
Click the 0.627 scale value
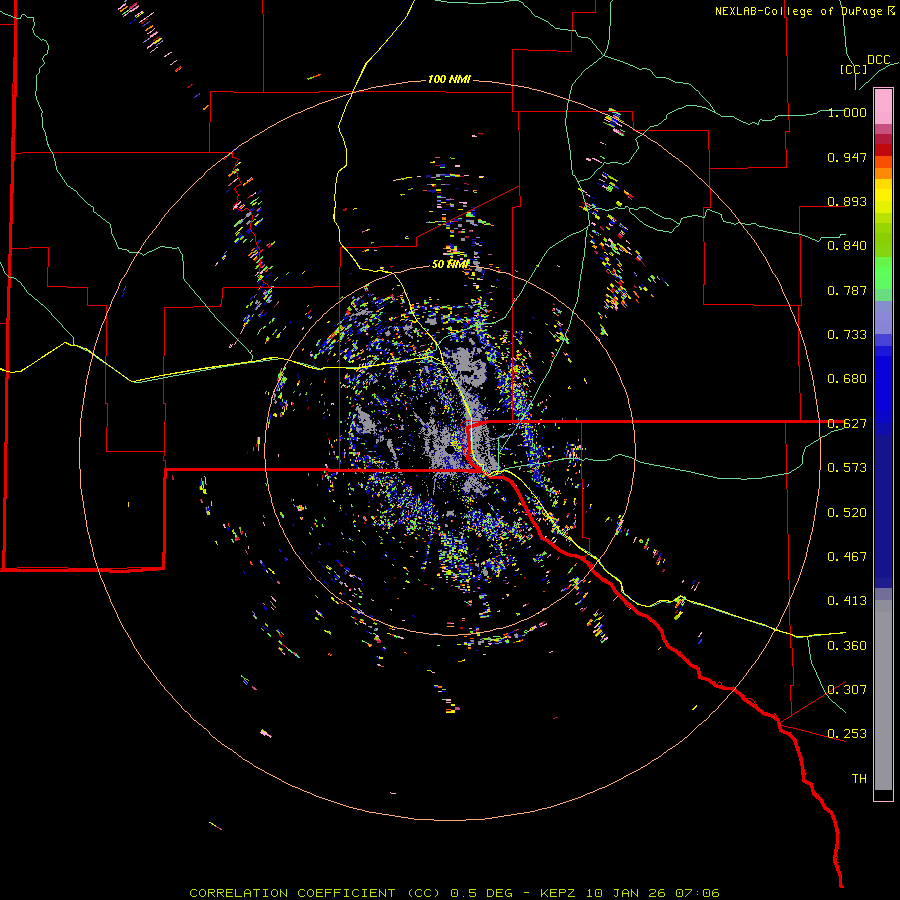847,424
